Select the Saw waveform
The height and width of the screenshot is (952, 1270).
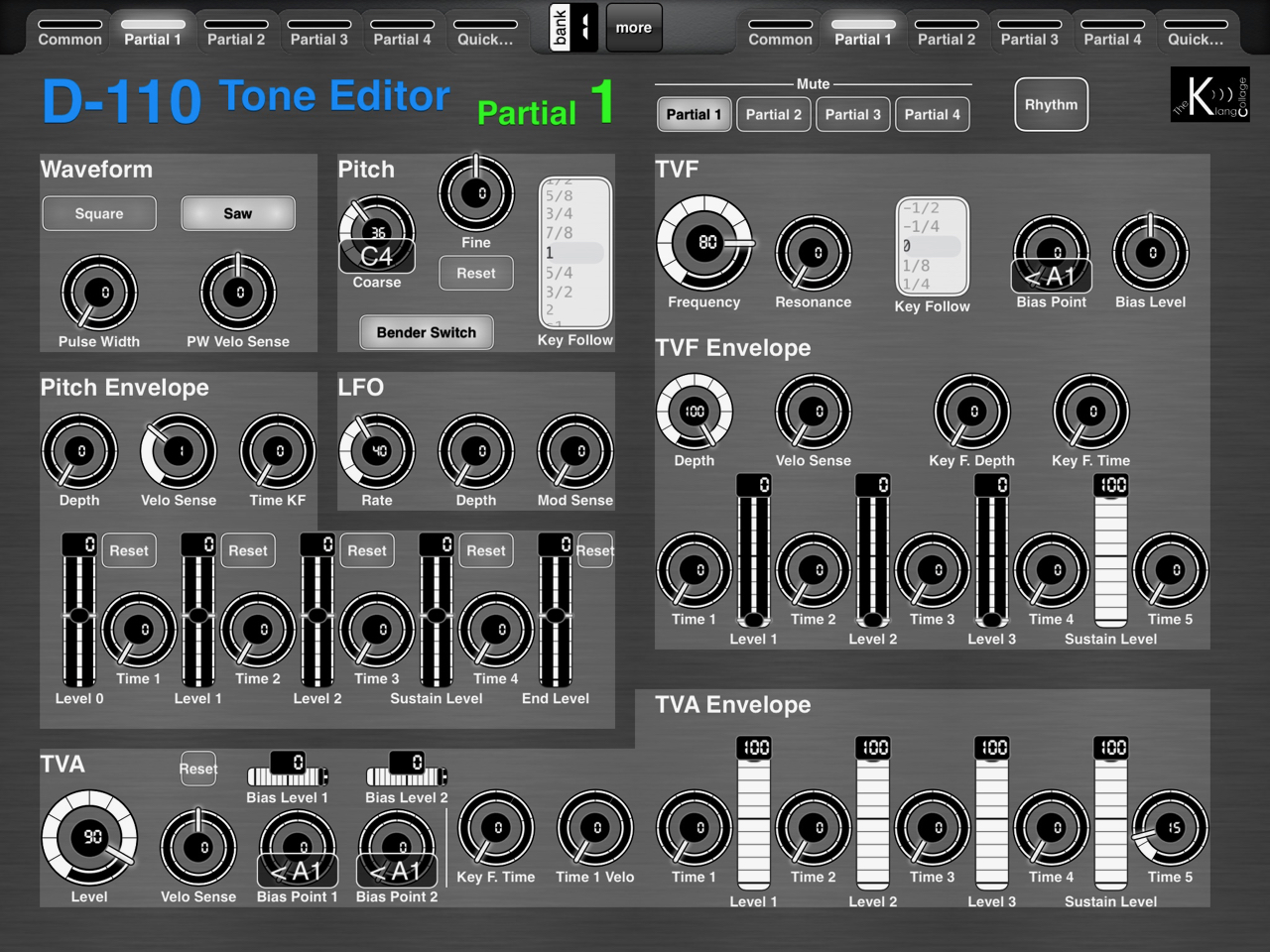click(x=238, y=213)
